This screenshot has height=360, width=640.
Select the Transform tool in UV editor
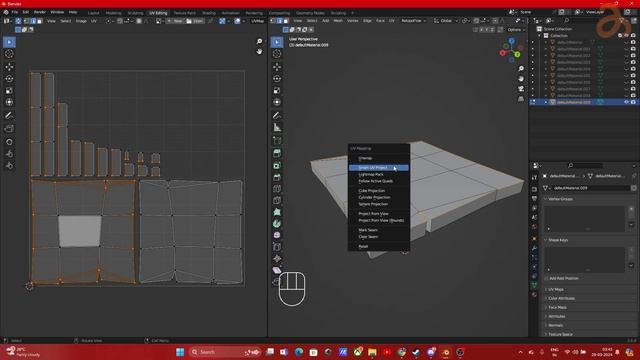pos(9,102)
